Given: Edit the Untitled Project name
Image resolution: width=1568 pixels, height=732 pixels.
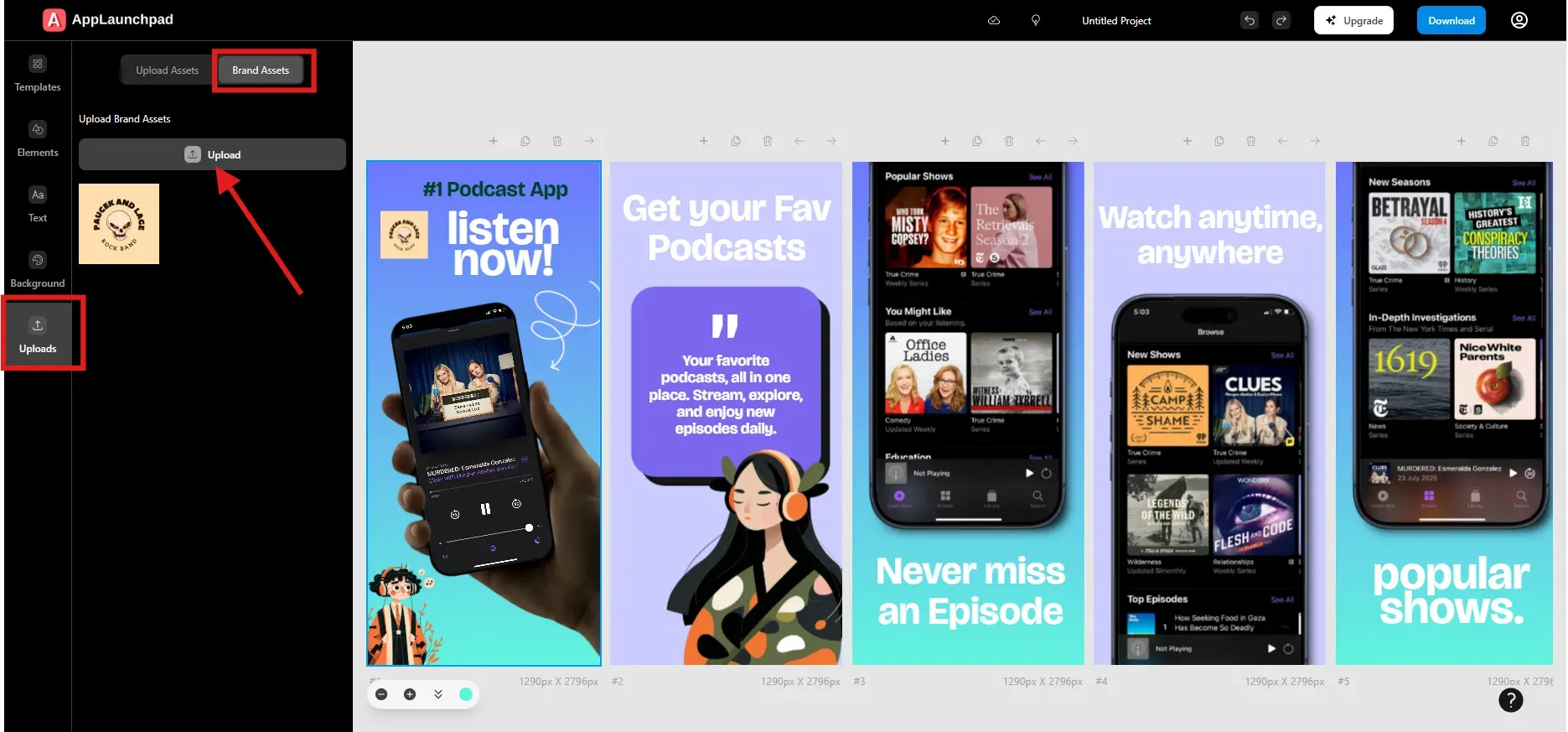Looking at the screenshot, I should 1116,21.
